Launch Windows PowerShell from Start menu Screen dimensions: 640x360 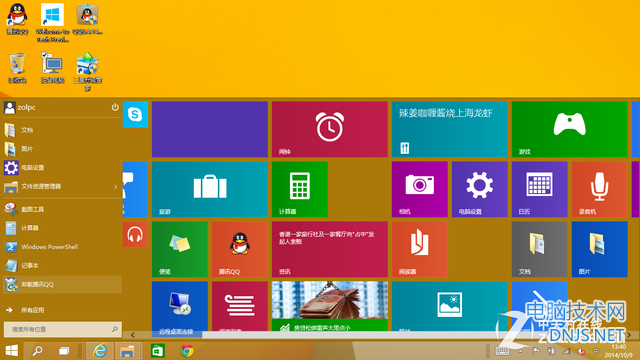[x=62, y=247]
